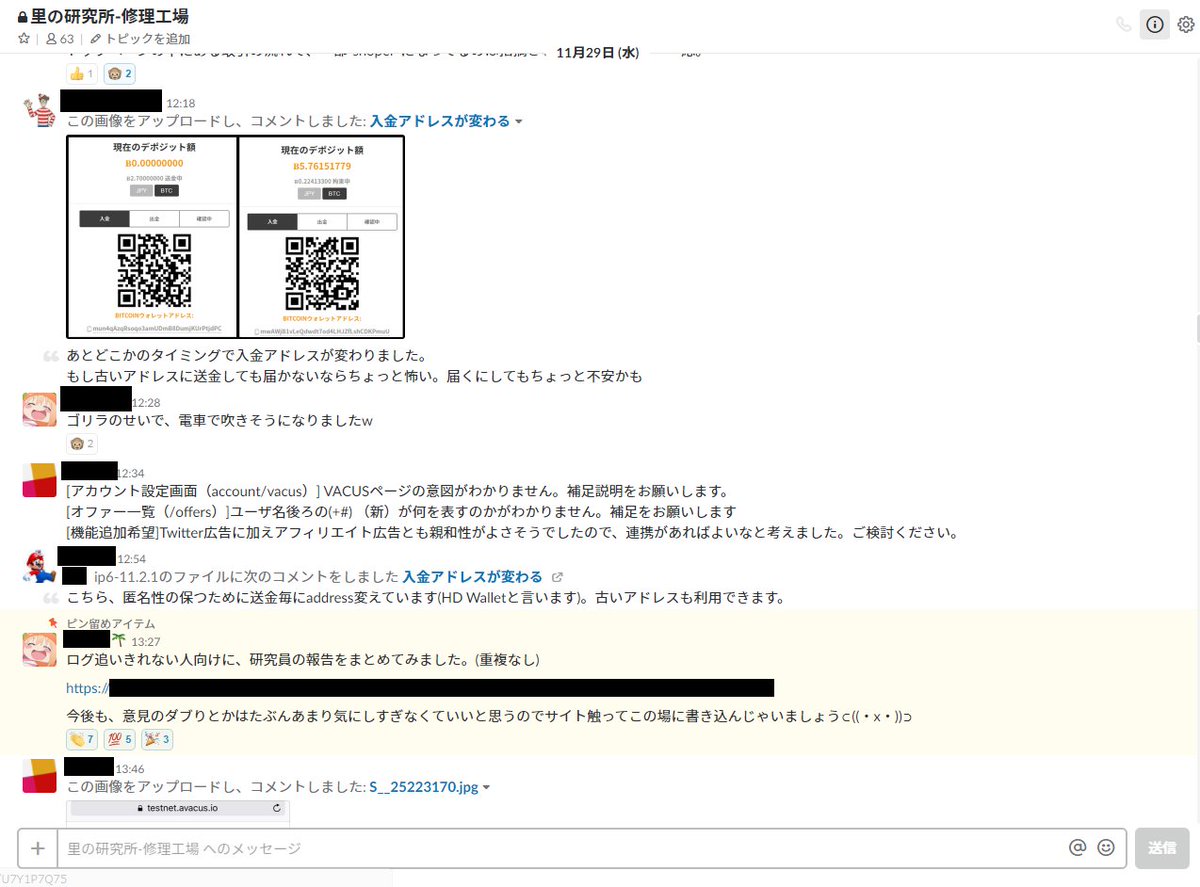This screenshot has width=1200, height=887.
Task: Open S__25223170.jpg file link
Action: coord(424,788)
